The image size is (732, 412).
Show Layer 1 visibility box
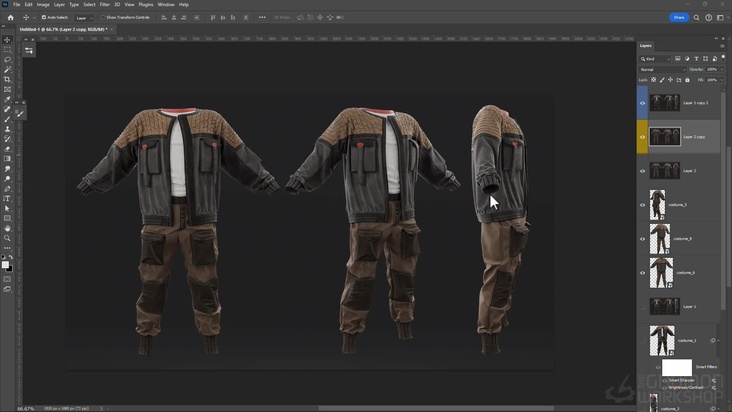[x=642, y=307]
